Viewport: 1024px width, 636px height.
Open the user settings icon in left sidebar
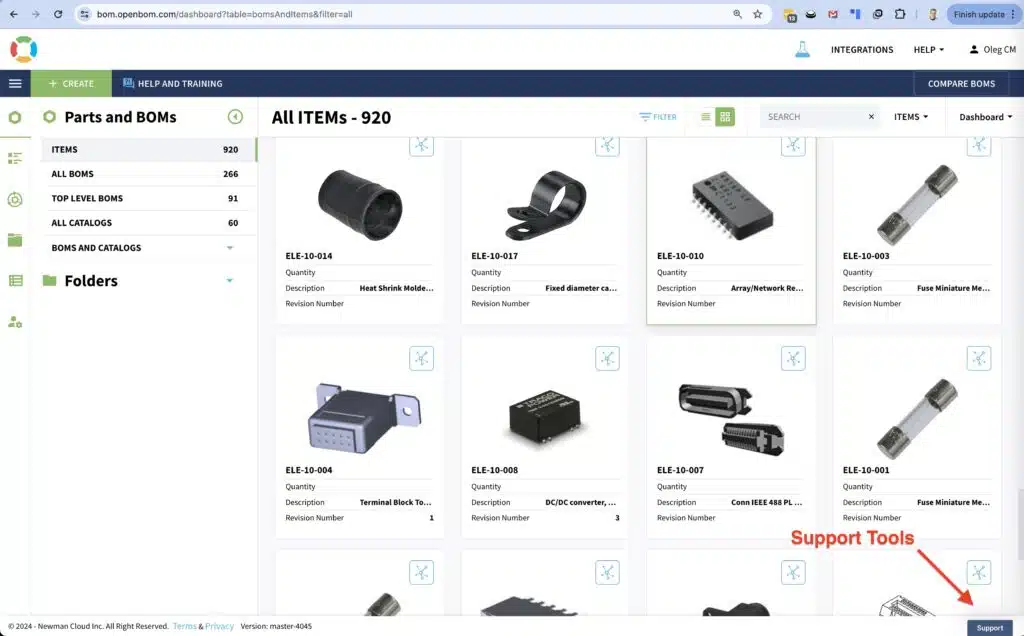[15, 322]
